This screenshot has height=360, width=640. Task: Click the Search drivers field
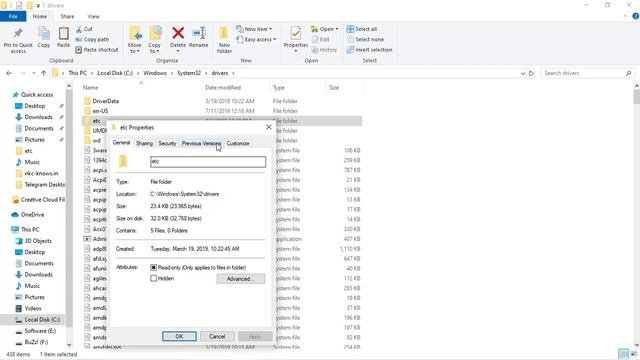(x=587, y=73)
